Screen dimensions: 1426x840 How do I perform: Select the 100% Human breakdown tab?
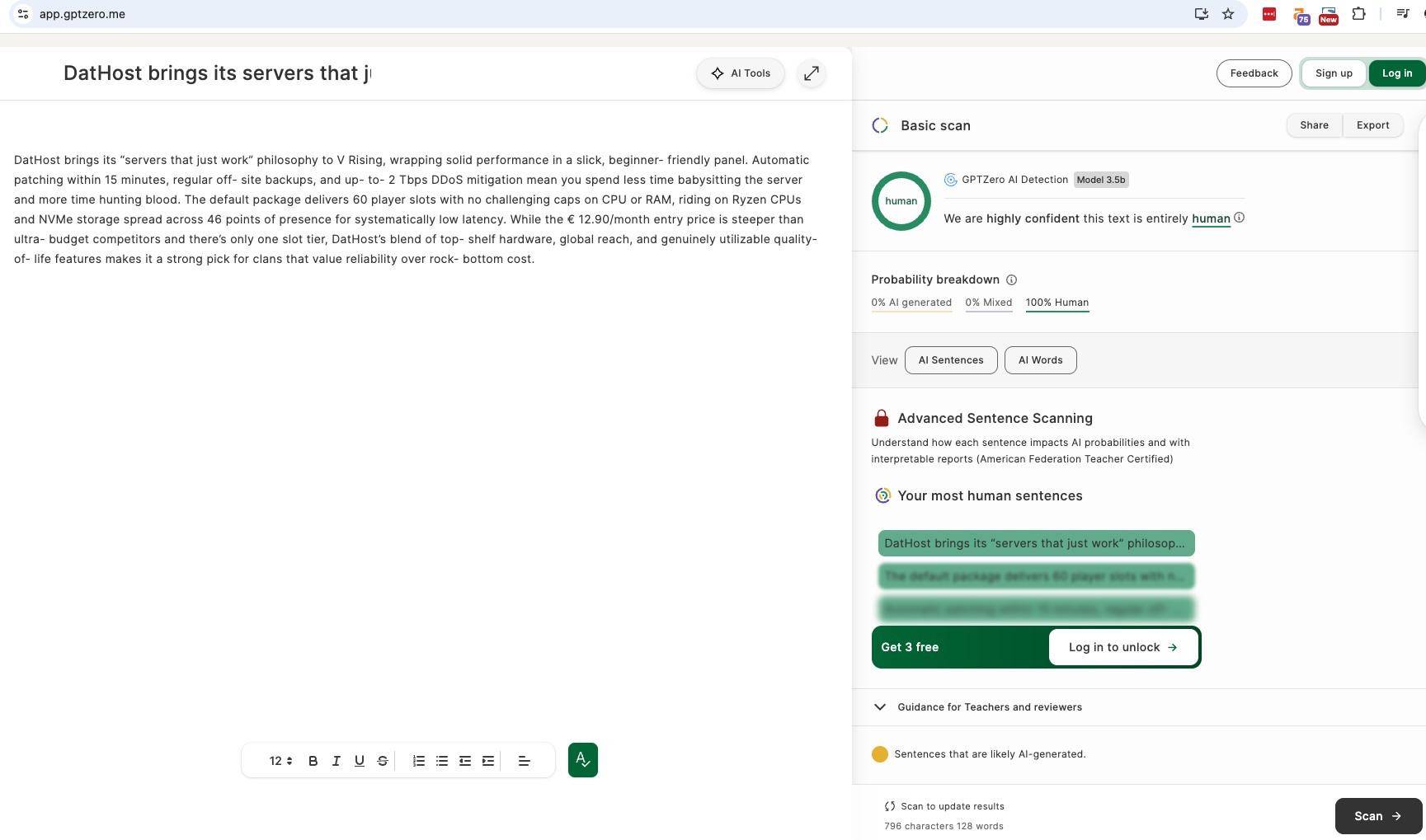point(1057,303)
